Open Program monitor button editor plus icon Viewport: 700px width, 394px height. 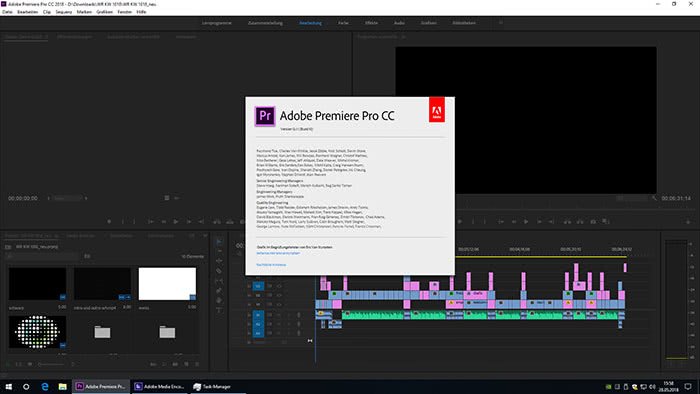[688, 221]
